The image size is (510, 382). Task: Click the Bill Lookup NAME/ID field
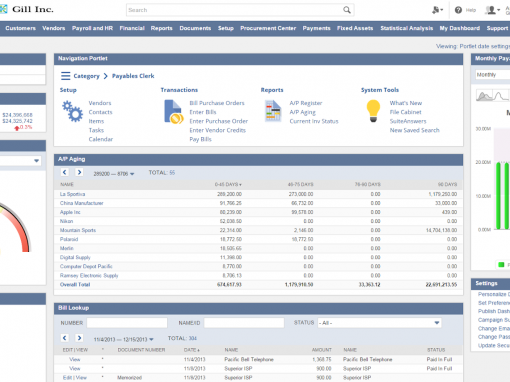click(244, 323)
